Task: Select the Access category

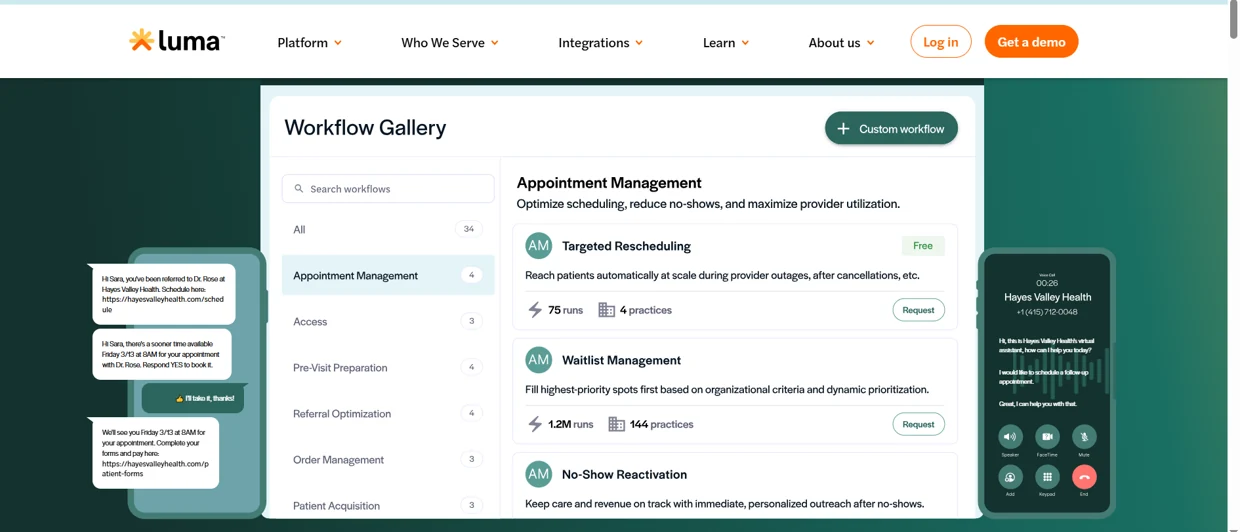Action: pyautogui.click(x=388, y=321)
